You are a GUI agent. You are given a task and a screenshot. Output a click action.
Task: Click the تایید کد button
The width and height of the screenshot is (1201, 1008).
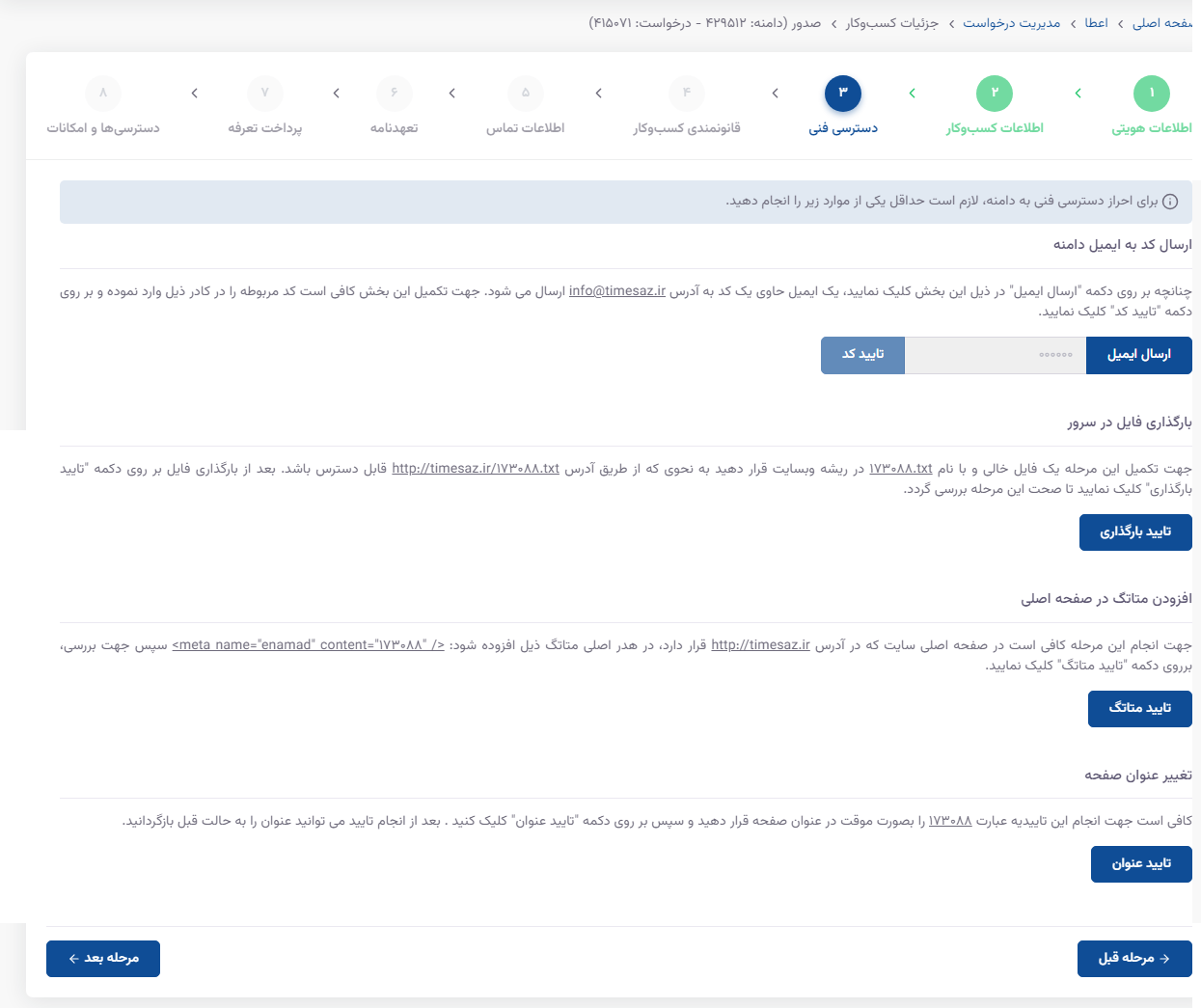tap(862, 355)
